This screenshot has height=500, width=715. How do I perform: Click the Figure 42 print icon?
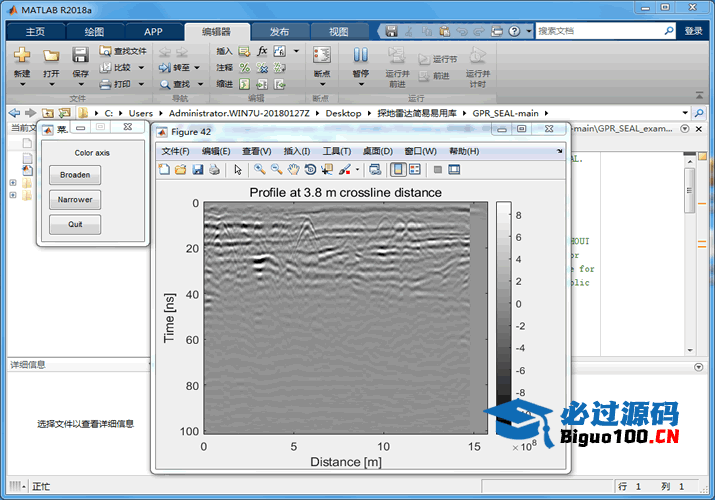[x=214, y=170]
